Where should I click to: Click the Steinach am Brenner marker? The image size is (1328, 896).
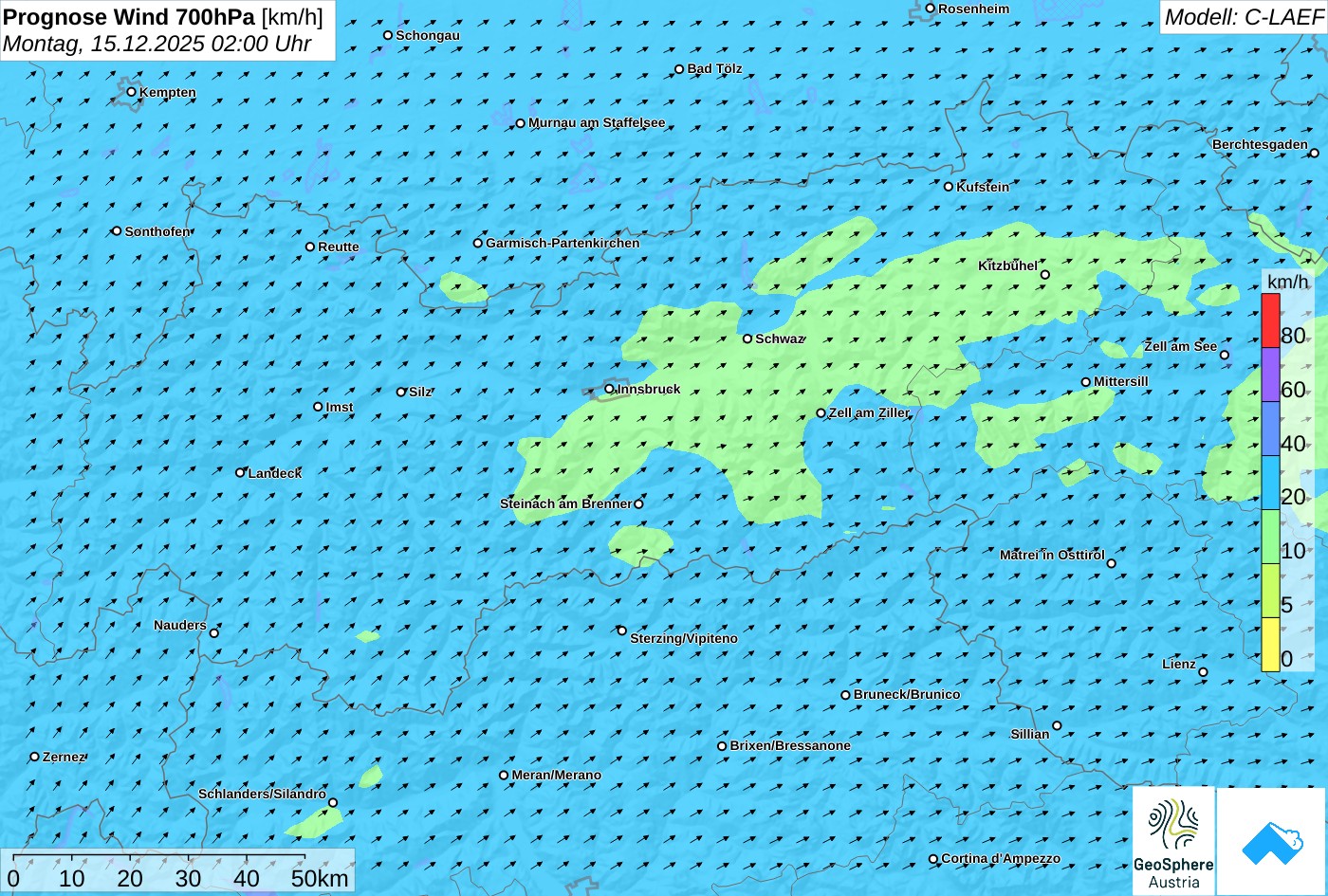pyautogui.click(x=638, y=504)
